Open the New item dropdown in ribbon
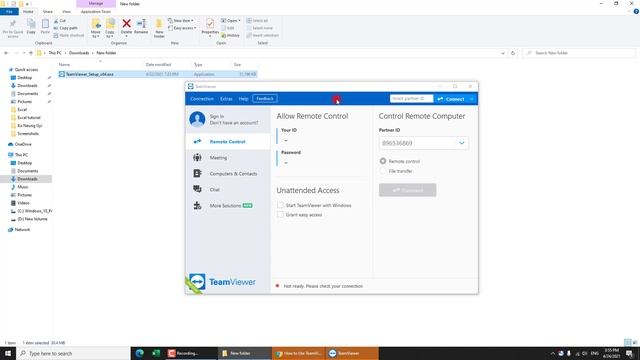The width and height of the screenshot is (640, 360). 181,20
